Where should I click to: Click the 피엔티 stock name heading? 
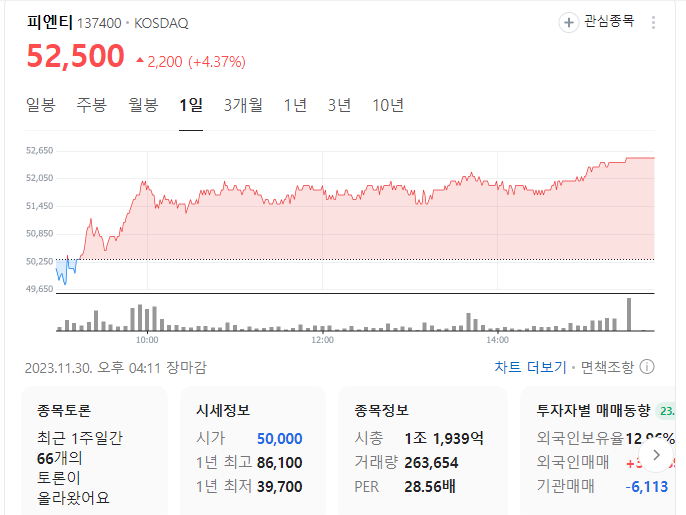(x=49, y=22)
